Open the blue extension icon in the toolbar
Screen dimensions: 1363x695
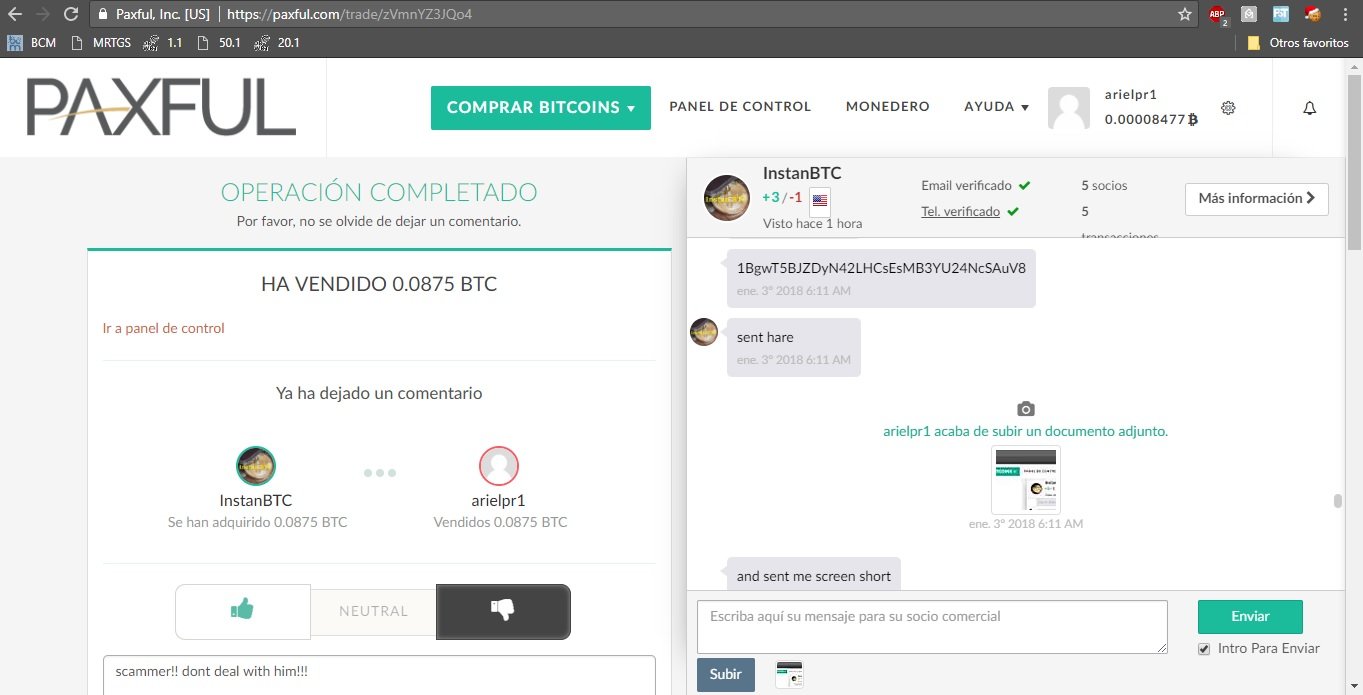pos(1280,15)
